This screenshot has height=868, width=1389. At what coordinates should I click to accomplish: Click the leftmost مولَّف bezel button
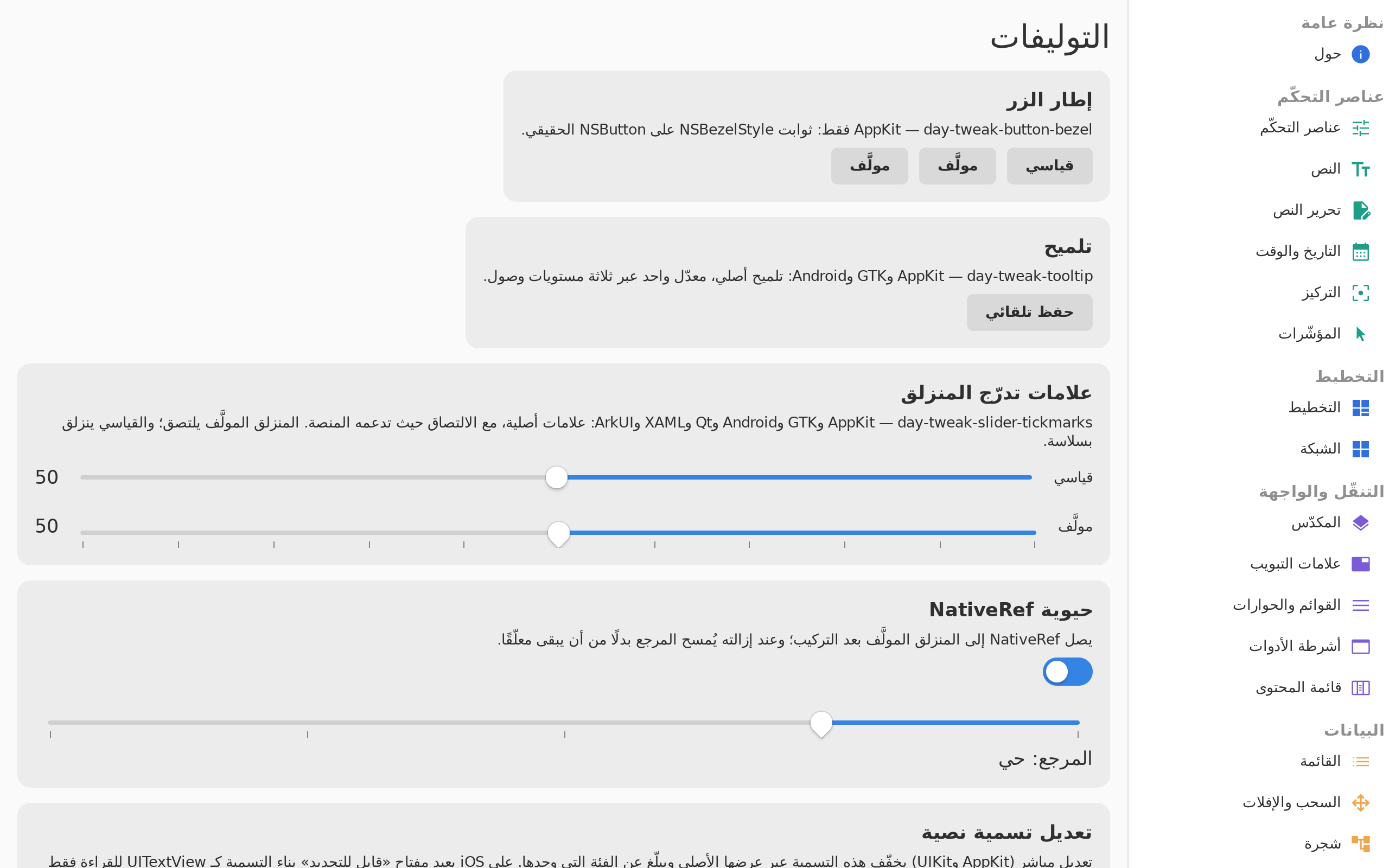869,166
